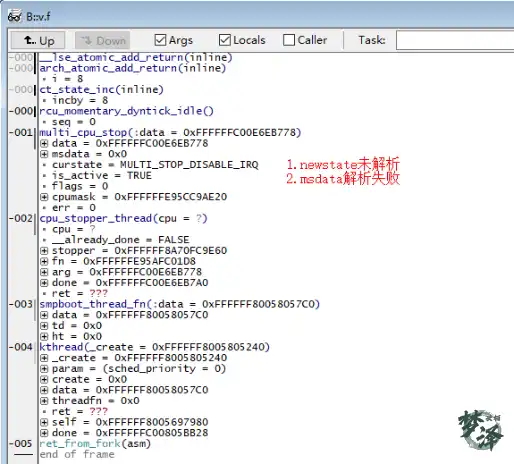This screenshot has width=514, height=464.
Task: Uncheck the Args checkbox
Action: point(160,40)
